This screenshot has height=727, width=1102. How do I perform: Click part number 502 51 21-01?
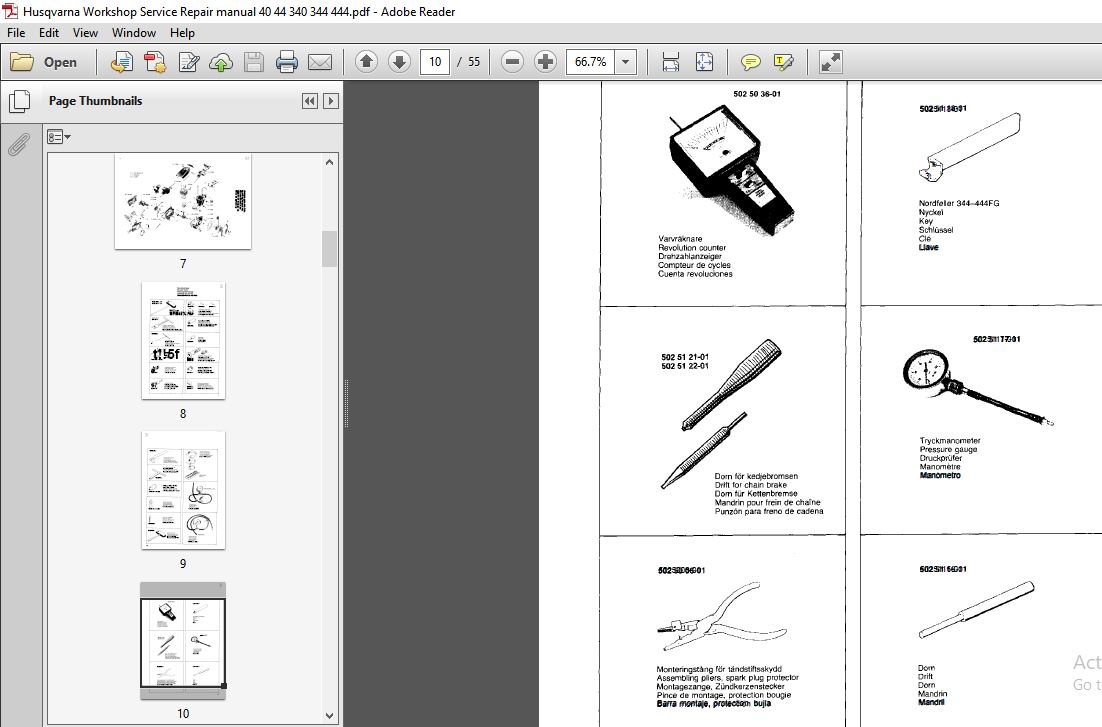(685, 357)
